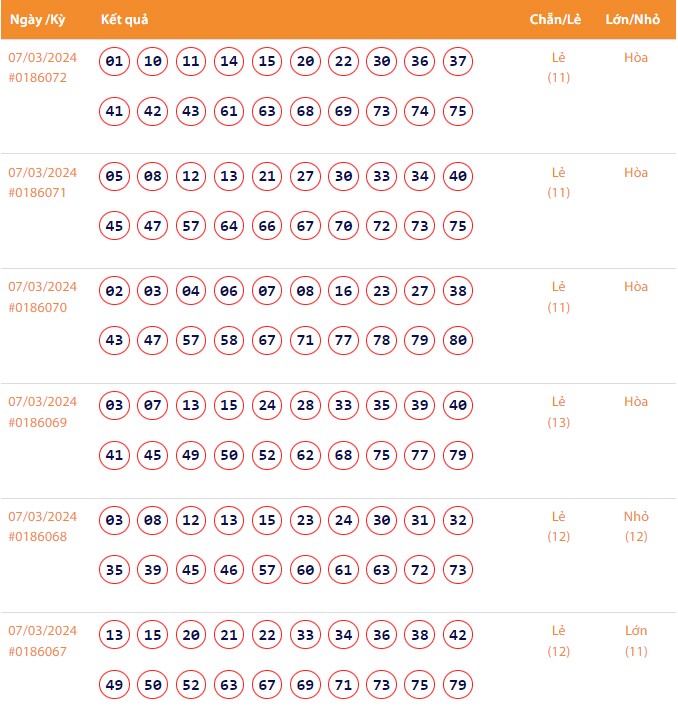Select the ball numbered 28
Screen dimensions: 678x715
[x=305, y=407]
